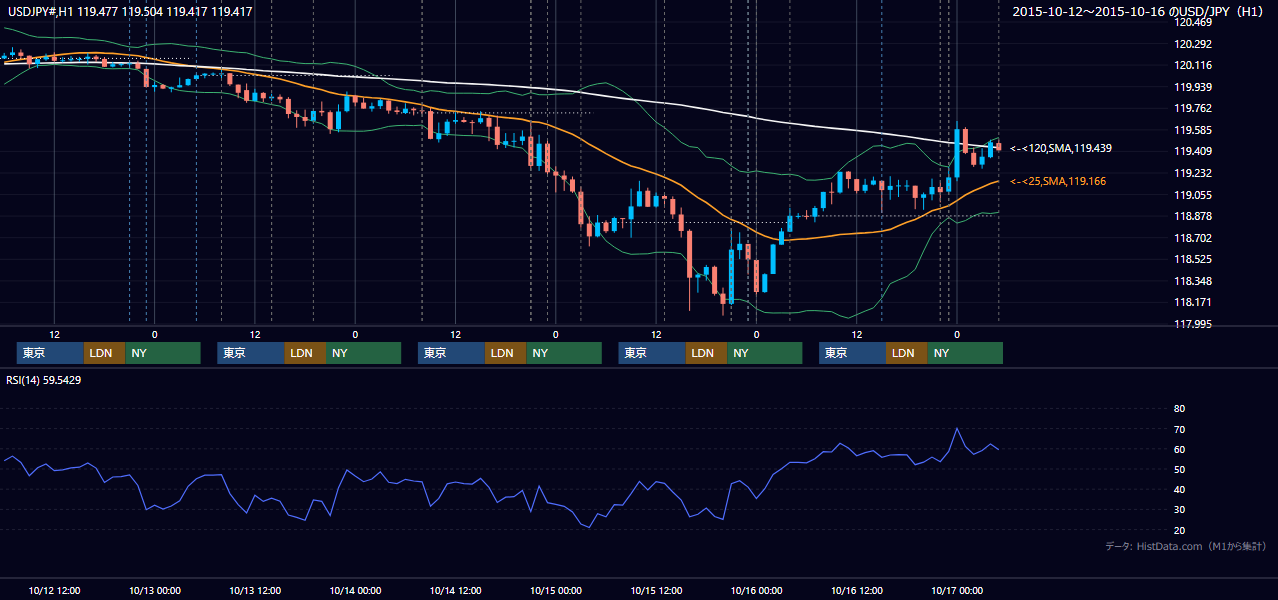Click RSI scale value 70

coord(1179,429)
